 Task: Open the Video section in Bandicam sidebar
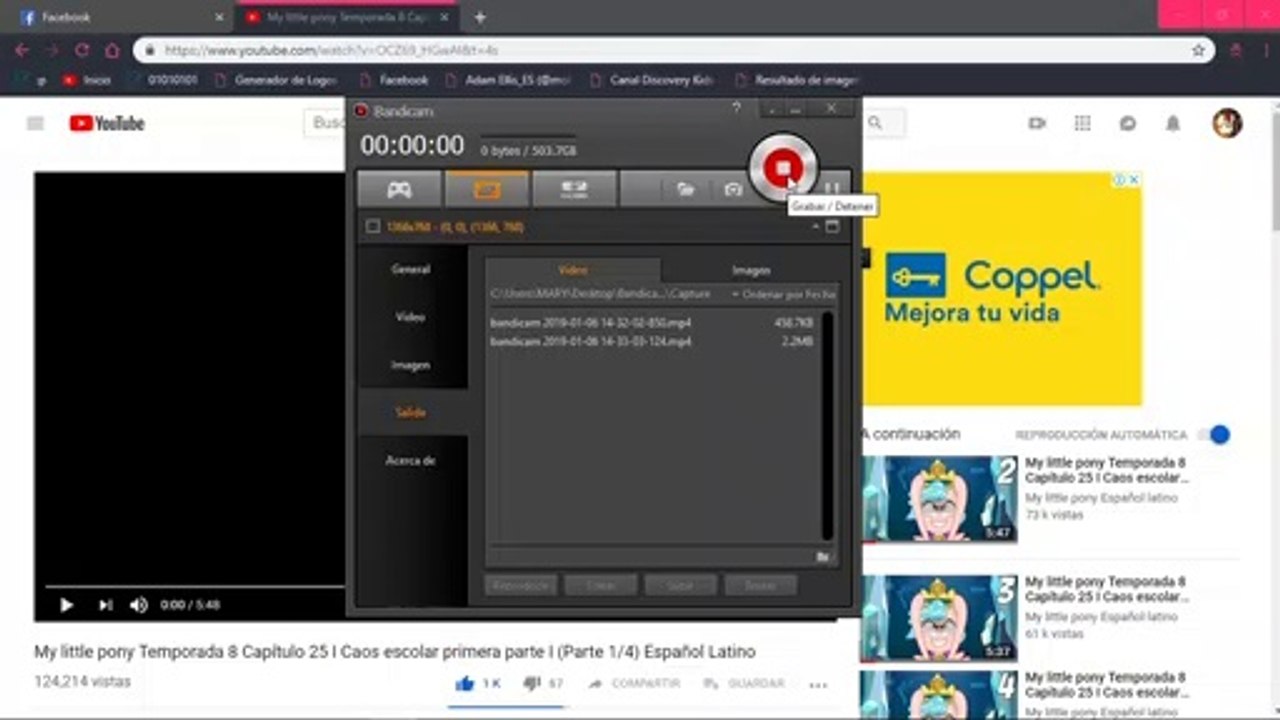(x=411, y=317)
